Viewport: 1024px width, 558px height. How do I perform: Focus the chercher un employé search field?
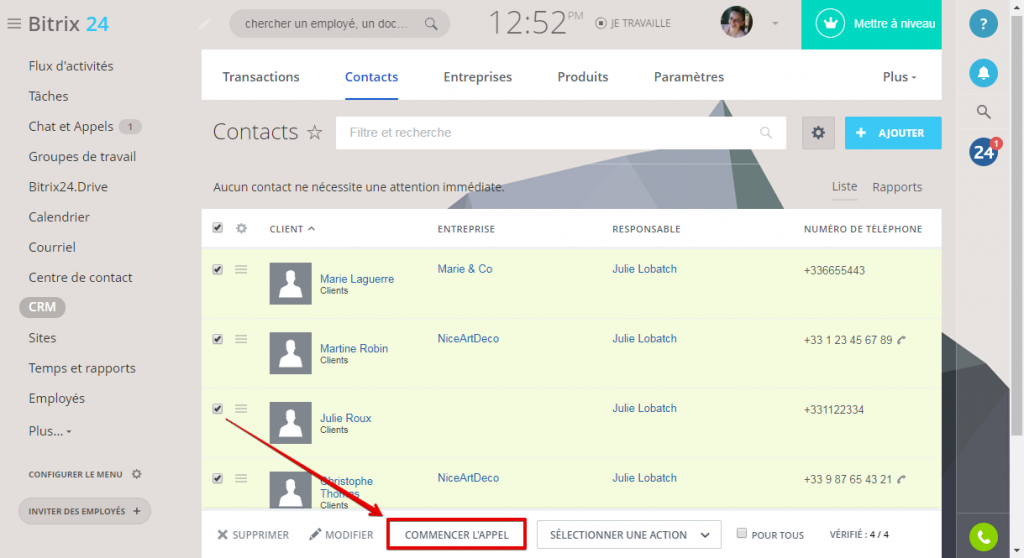(x=340, y=24)
